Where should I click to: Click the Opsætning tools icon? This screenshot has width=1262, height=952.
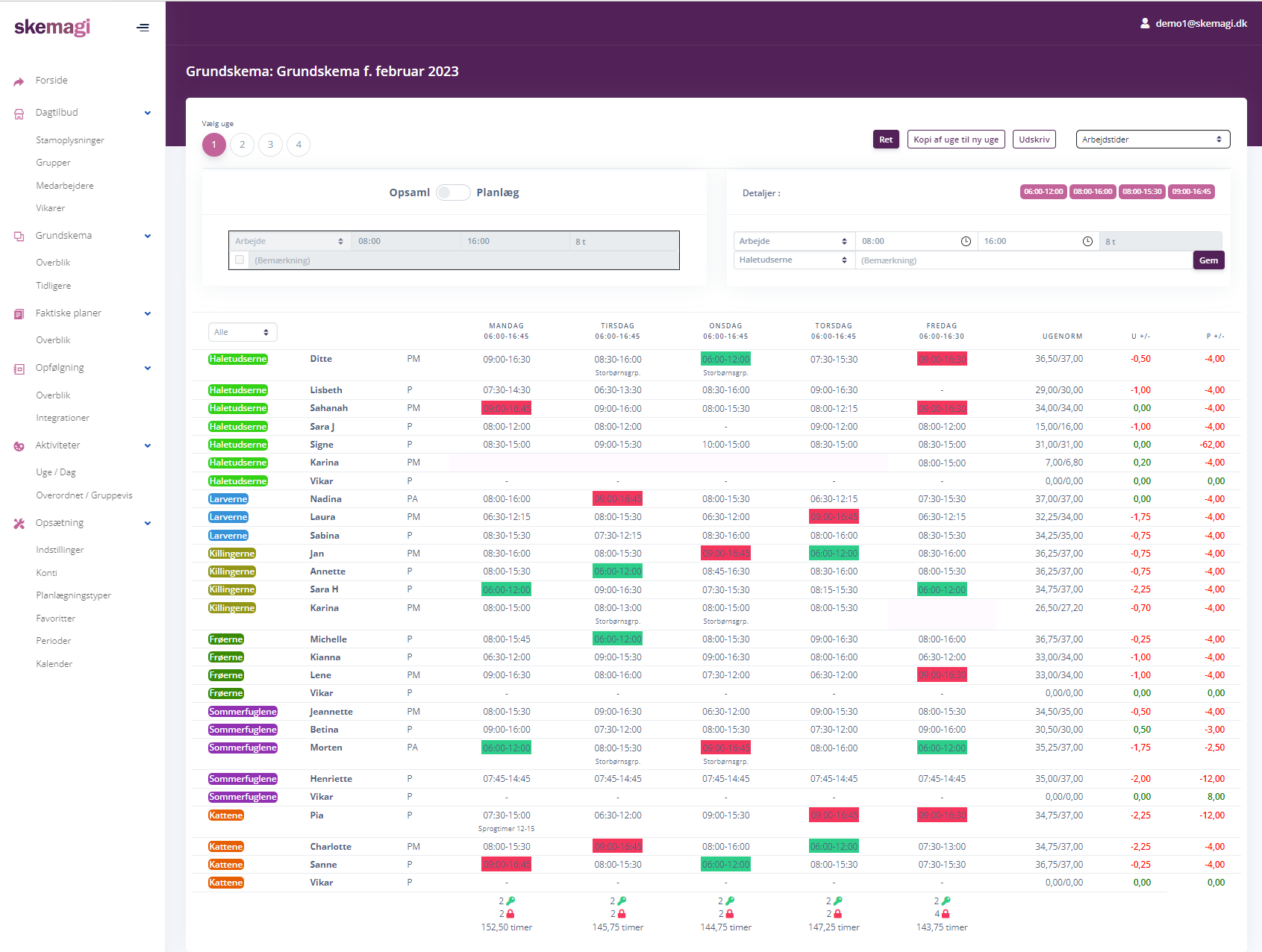(x=19, y=524)
